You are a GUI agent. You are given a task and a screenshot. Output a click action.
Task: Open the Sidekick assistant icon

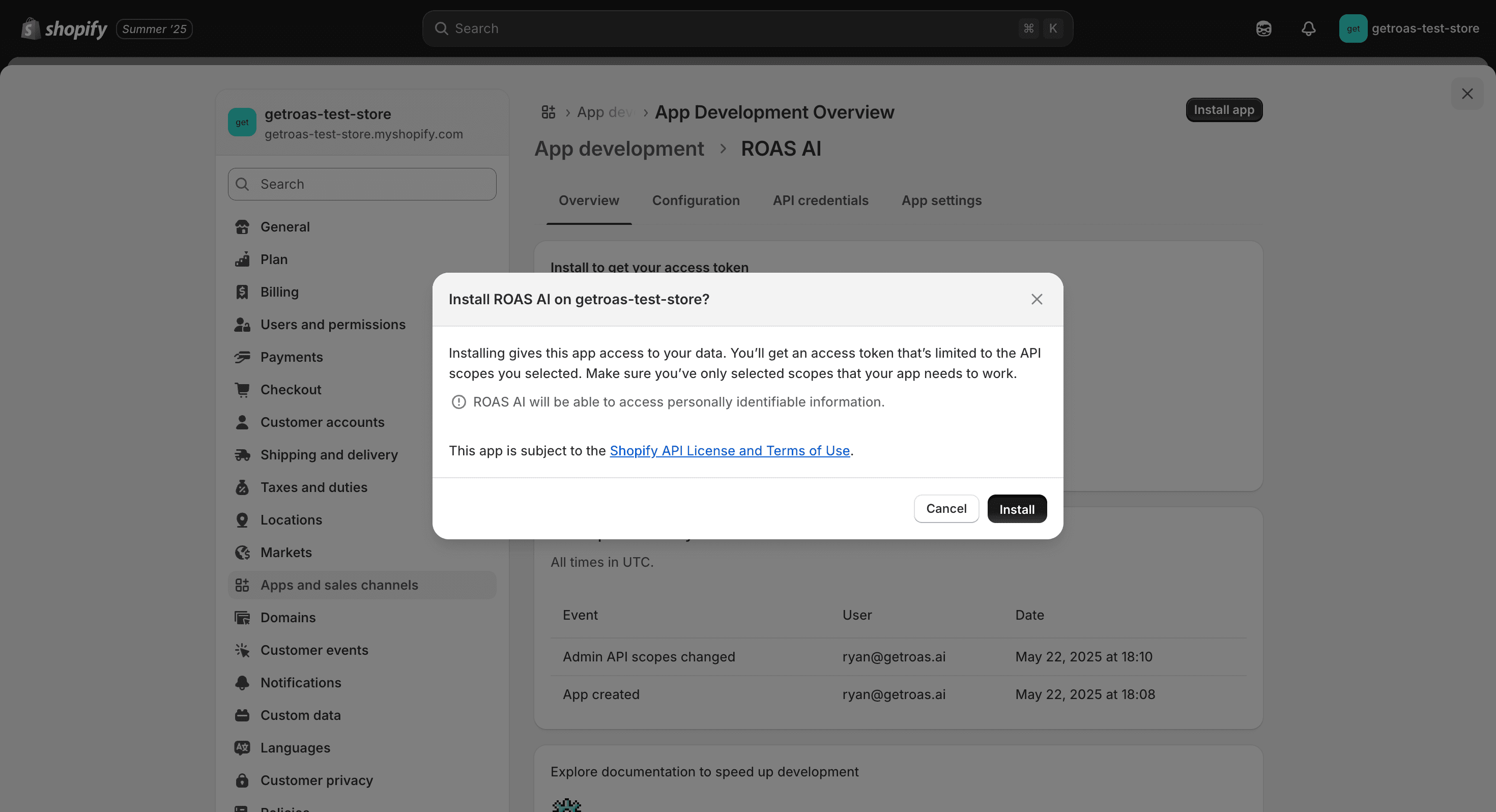pos(1263,28)
